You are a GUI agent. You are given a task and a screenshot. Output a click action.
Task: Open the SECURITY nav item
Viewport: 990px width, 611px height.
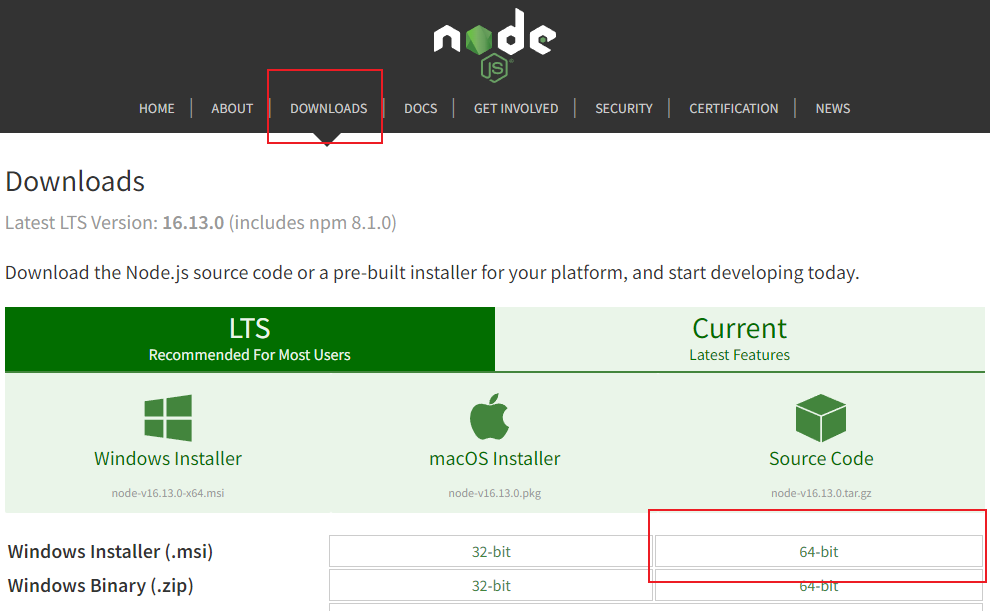point(624,109)
